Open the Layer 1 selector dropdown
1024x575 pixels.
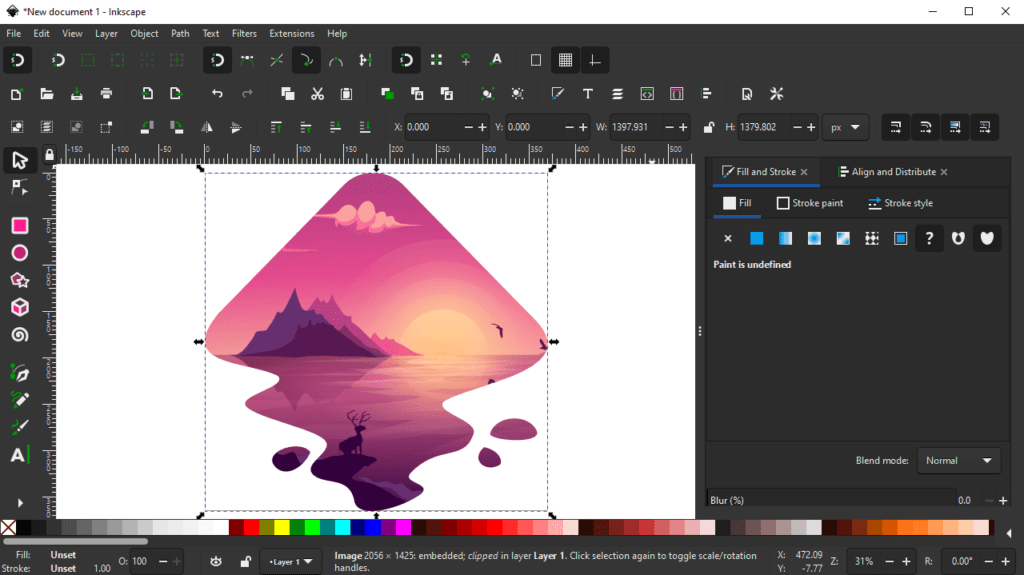291,561
